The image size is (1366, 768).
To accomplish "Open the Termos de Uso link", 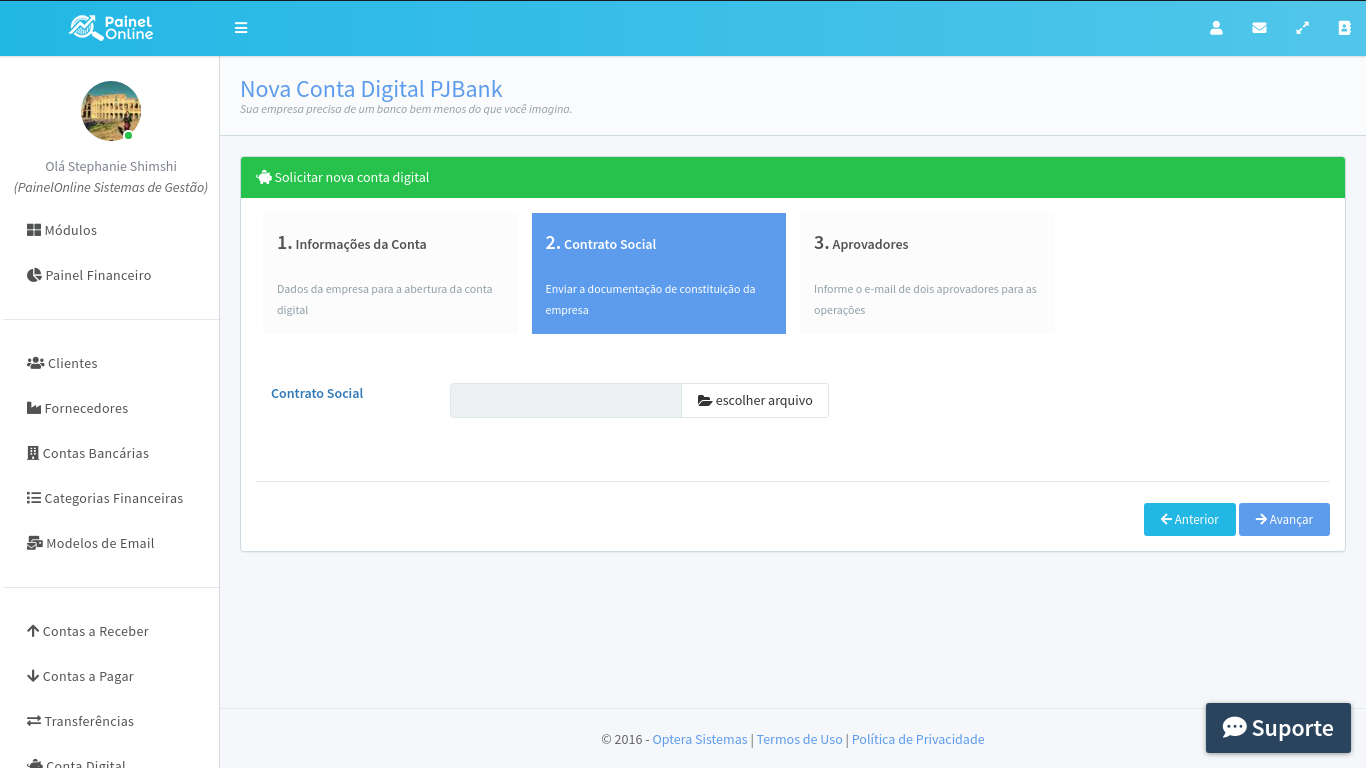I will 799,739.
